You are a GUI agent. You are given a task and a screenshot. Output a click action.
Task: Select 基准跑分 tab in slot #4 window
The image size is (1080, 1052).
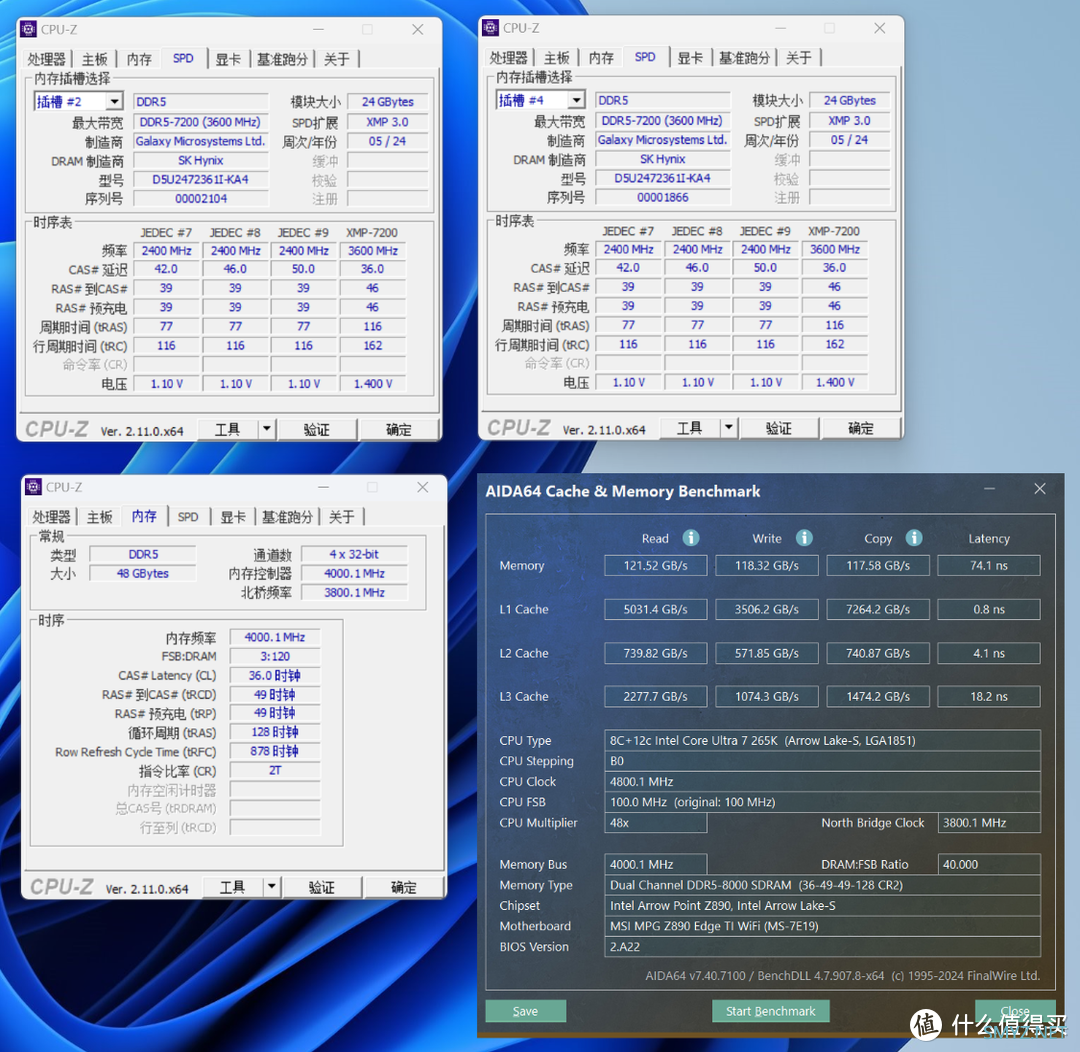(745, 58)
